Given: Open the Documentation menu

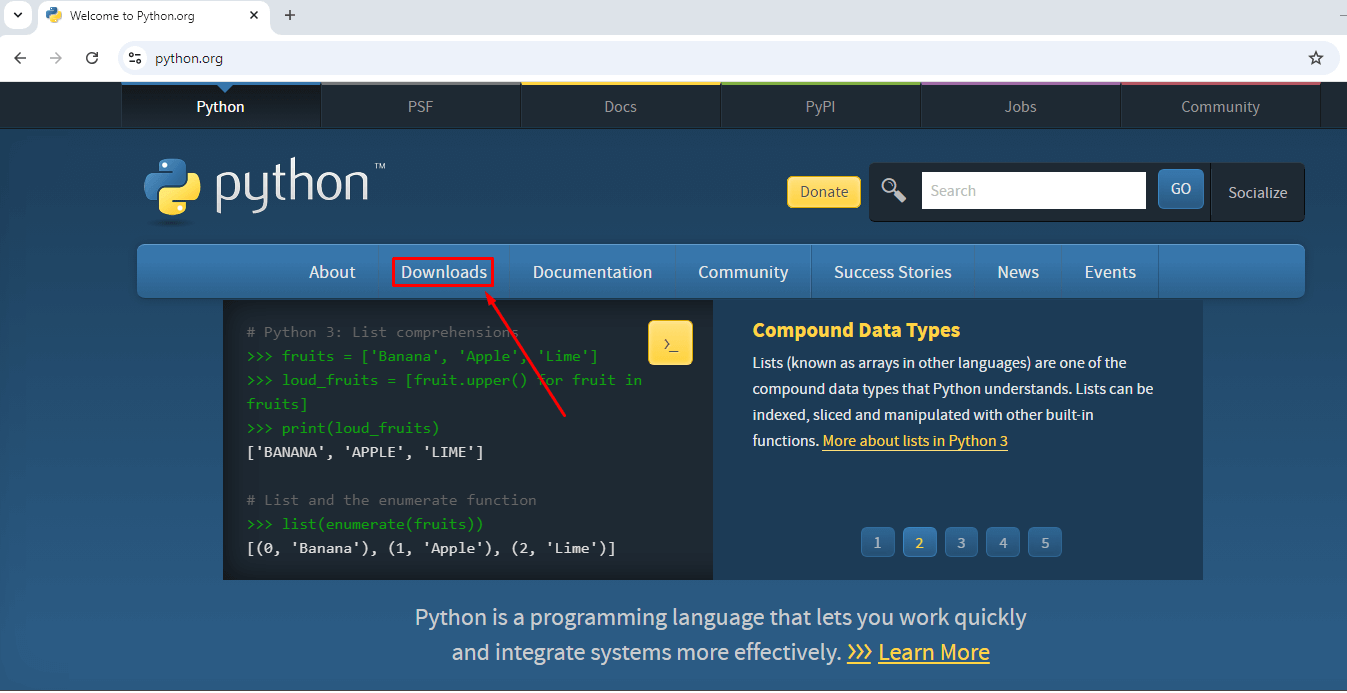Looking at the screenshot, I should [592, 272].
